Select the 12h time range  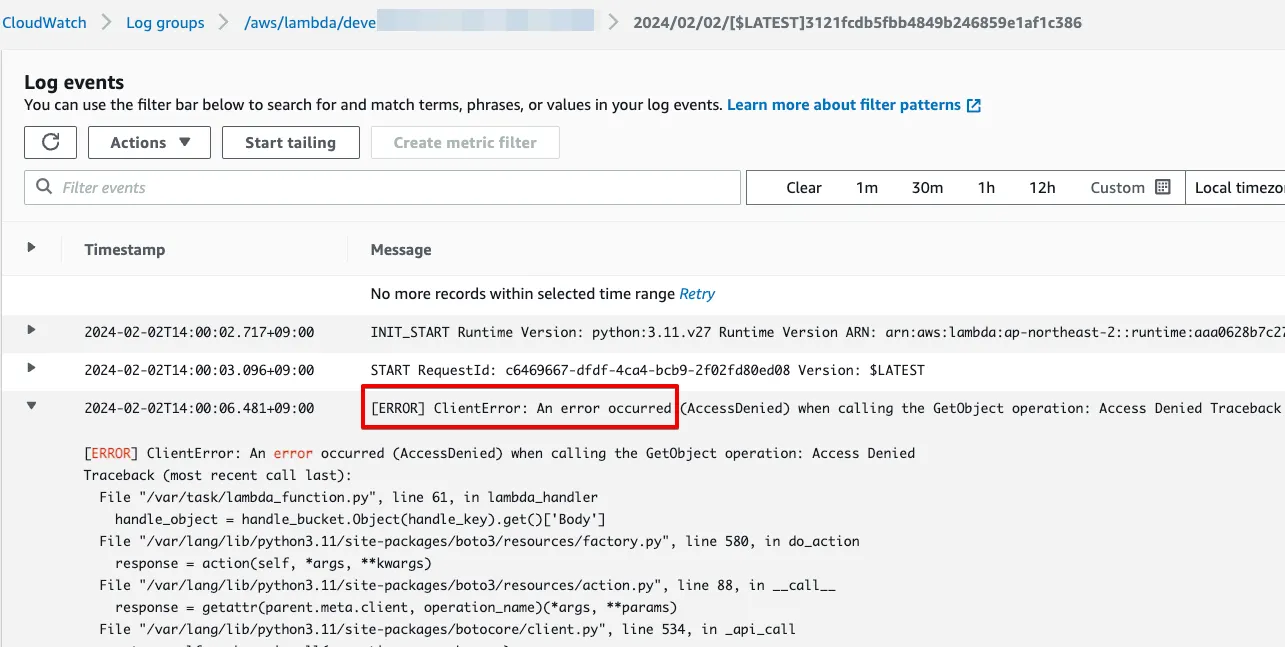coord(1042,187)
